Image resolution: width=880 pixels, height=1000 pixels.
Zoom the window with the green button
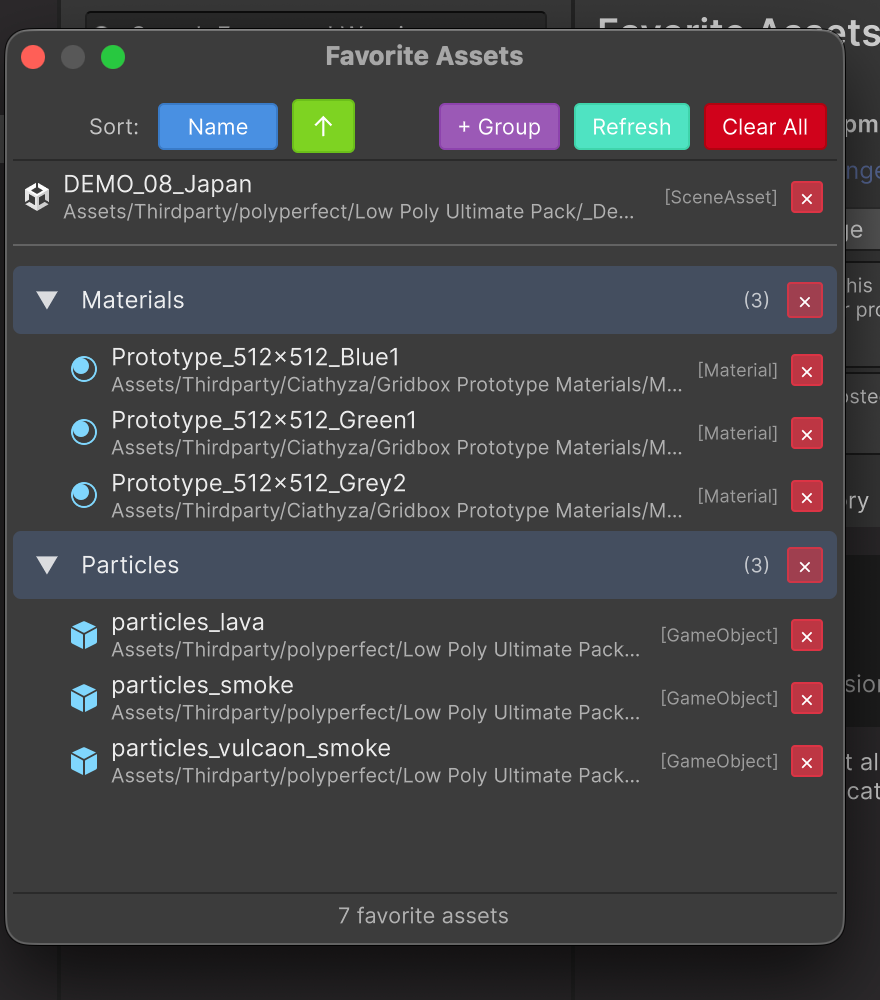coord(113,57)
